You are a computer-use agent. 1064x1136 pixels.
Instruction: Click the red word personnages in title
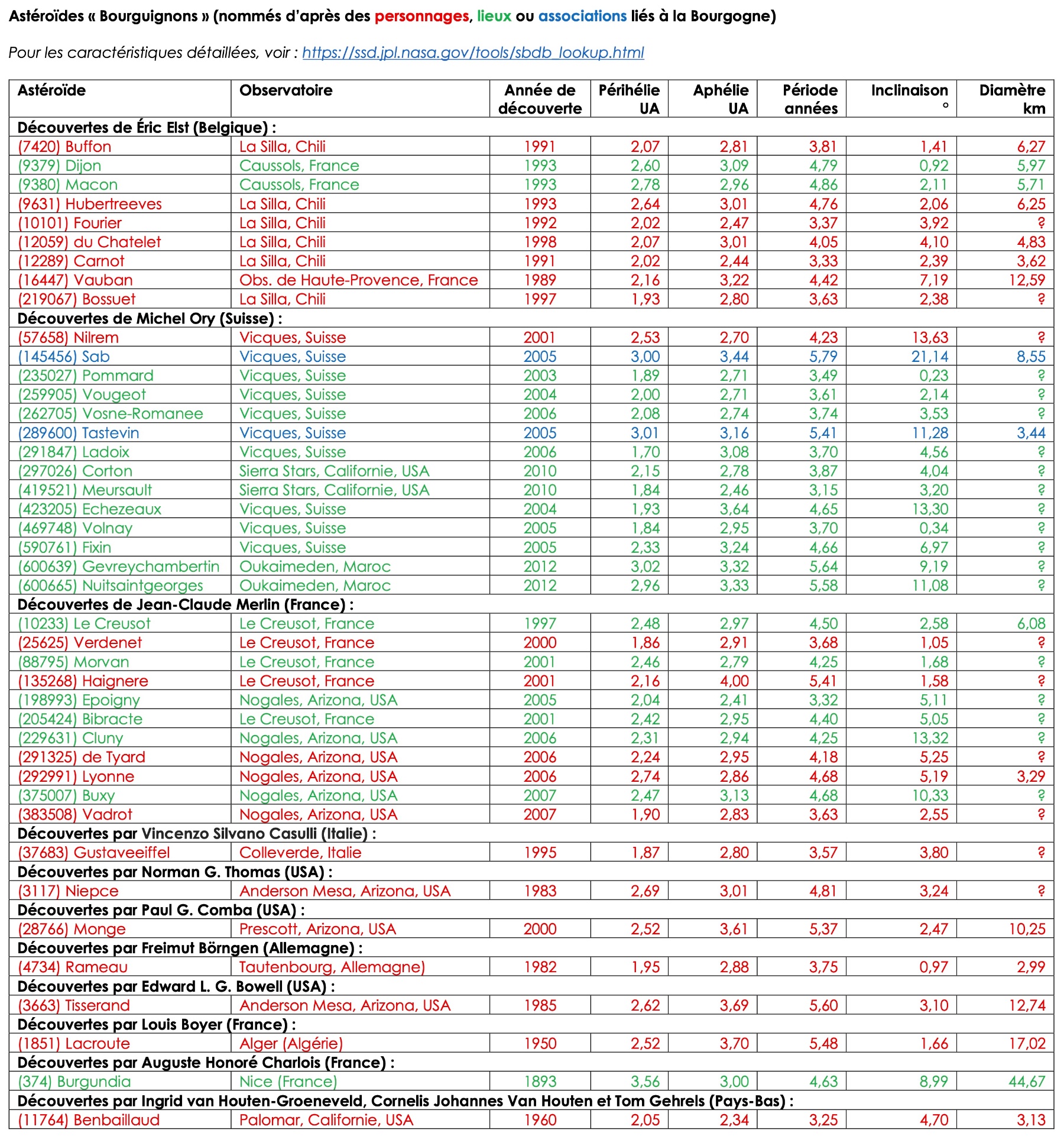tap(421, 16)
